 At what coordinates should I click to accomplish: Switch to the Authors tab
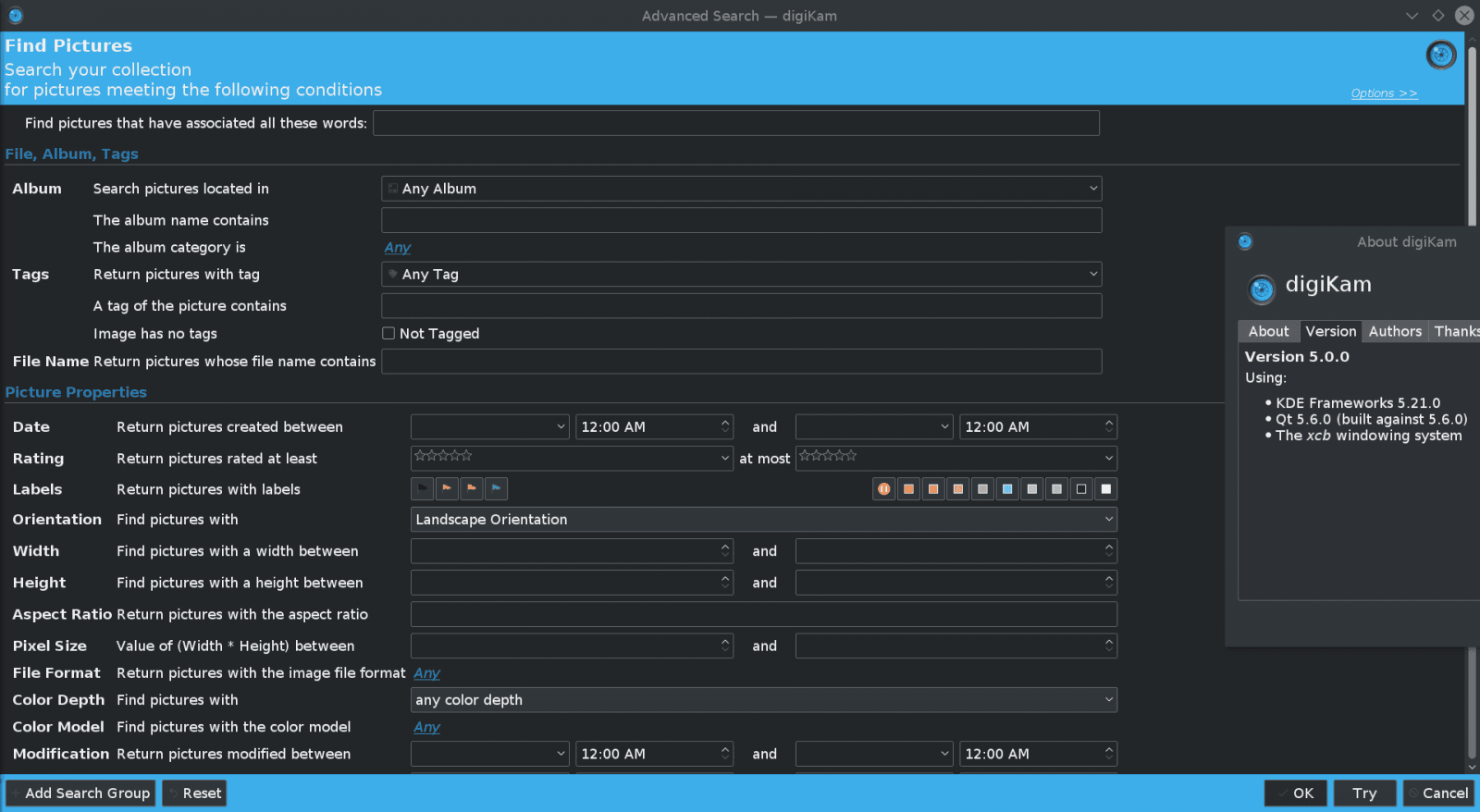[x=1395, y=331]
